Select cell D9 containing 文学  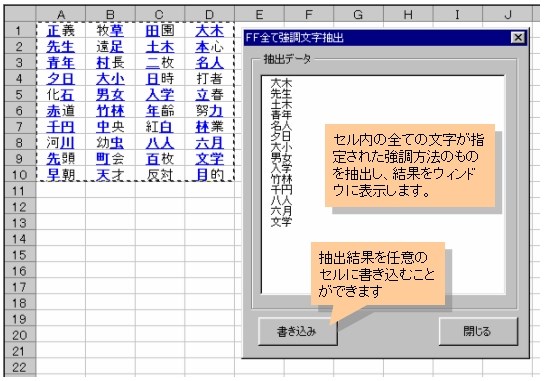pos(209,159)
